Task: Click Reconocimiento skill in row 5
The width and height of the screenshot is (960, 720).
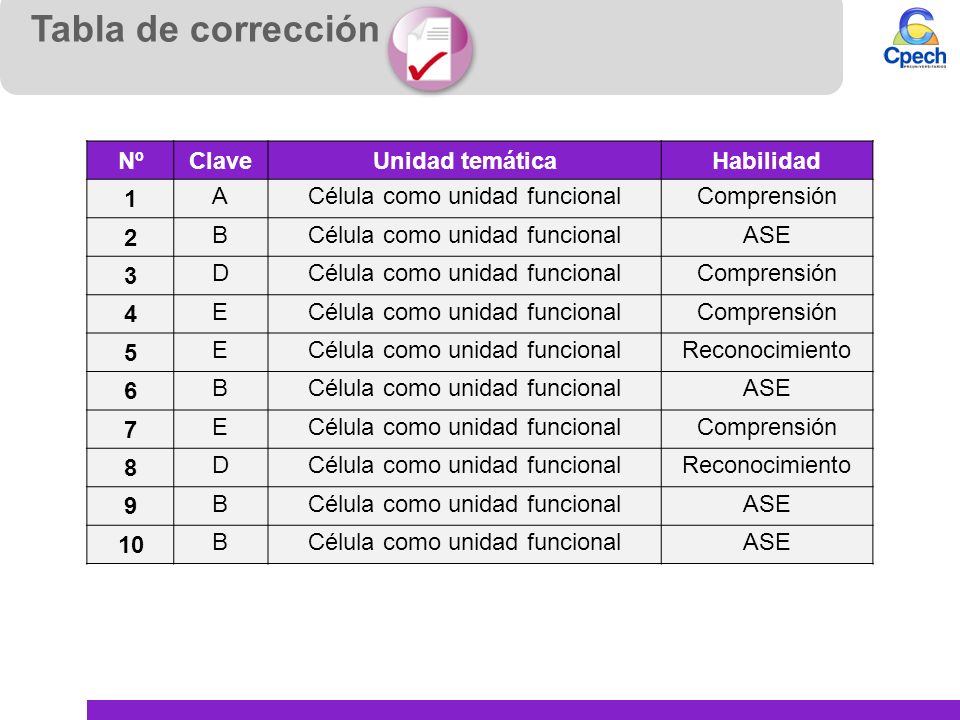Action: (x=767, y=350)
